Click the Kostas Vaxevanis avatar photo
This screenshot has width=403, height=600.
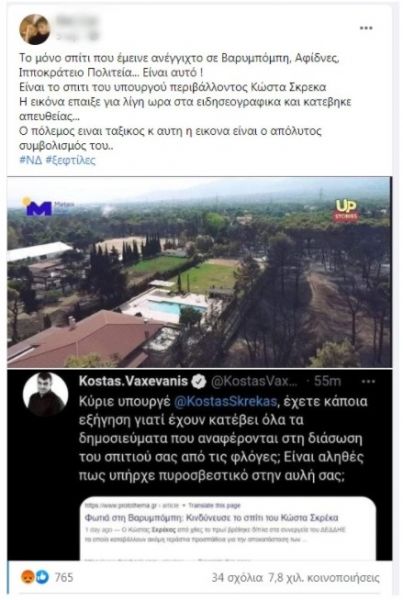(x=46, y=394)
